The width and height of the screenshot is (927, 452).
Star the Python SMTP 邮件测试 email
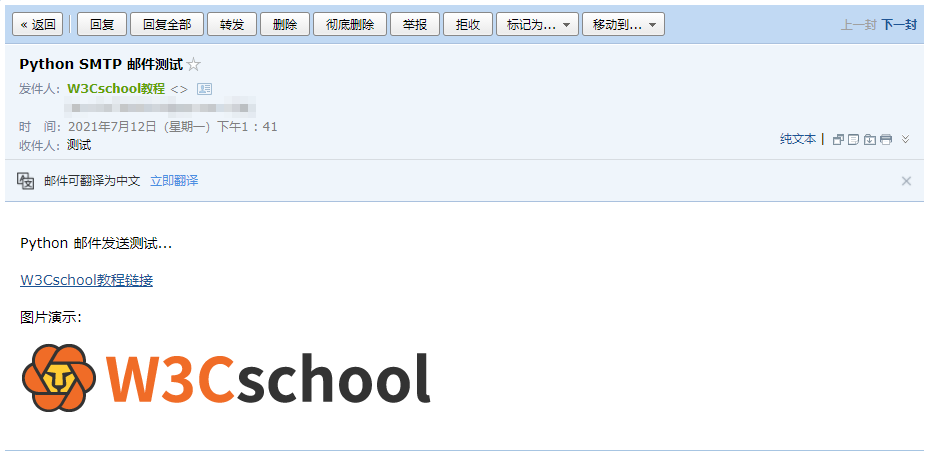coord(193,64)
